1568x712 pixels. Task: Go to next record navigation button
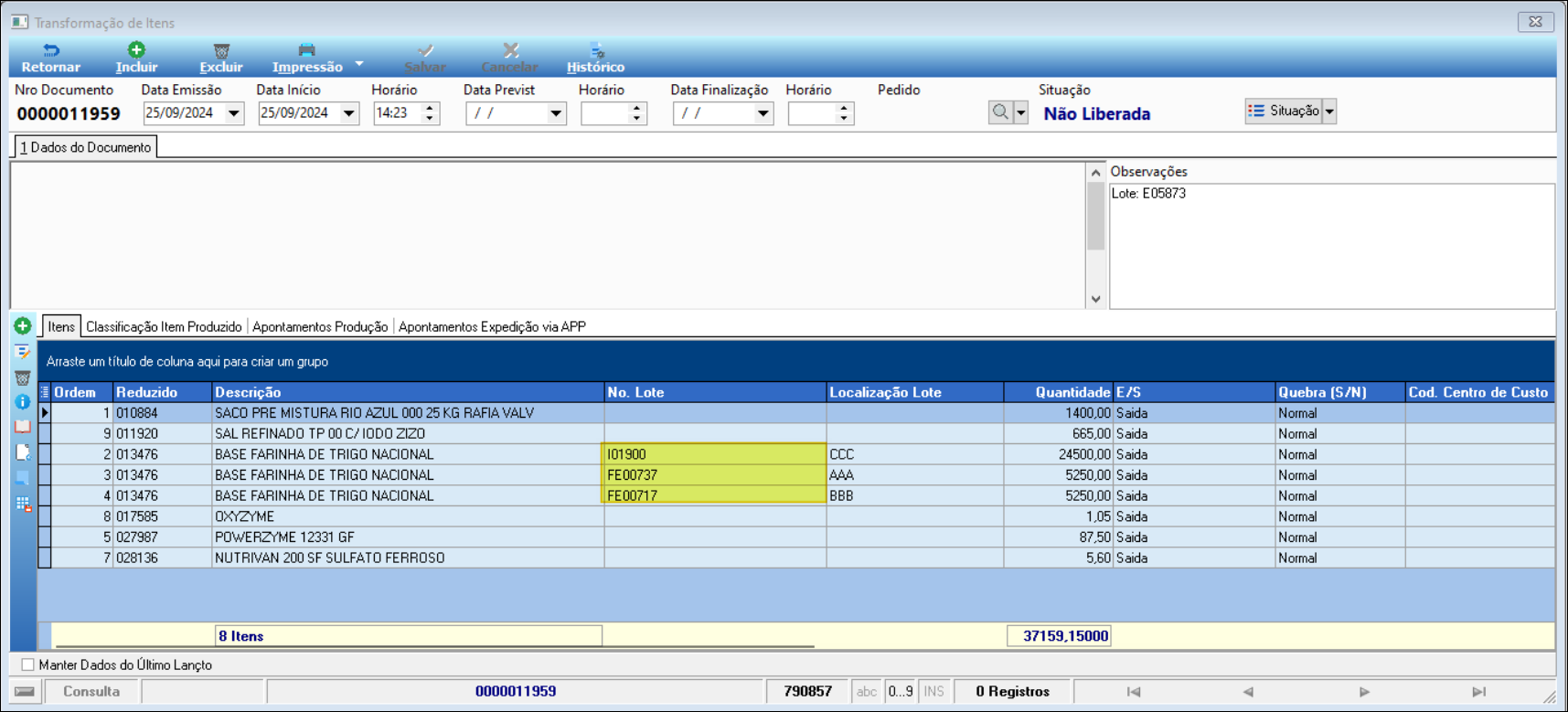(x=1364, y=692)
